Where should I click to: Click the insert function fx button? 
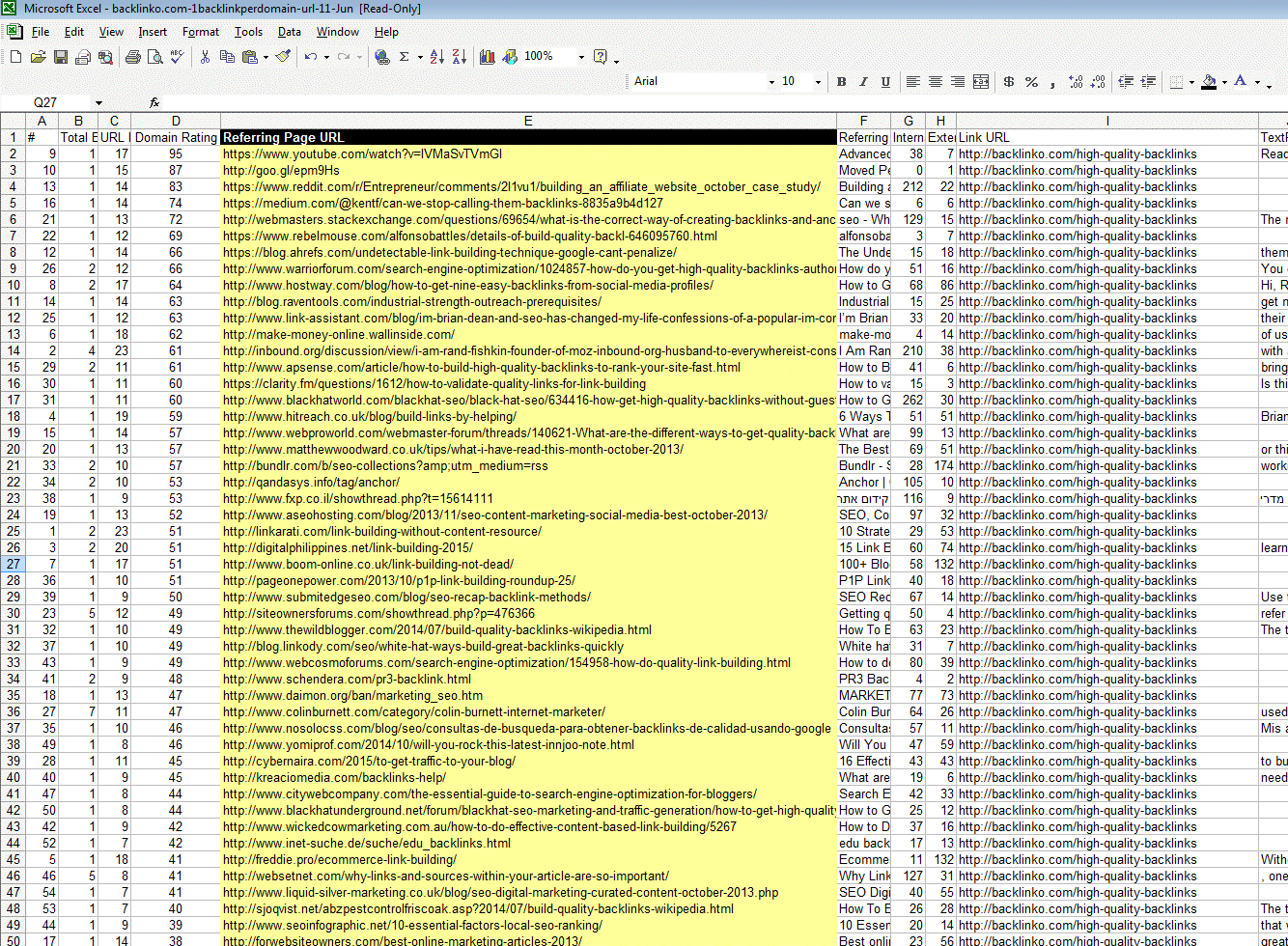tap(154, 102)
